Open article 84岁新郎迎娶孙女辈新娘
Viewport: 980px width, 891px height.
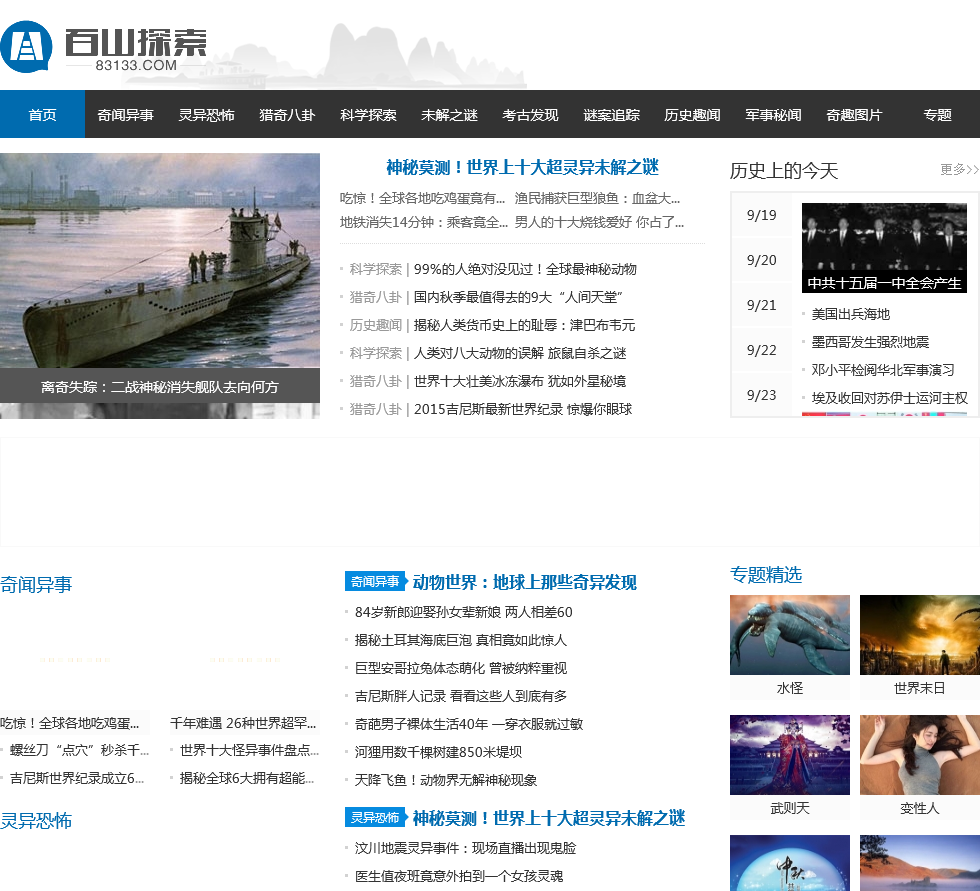pos(464,612)
